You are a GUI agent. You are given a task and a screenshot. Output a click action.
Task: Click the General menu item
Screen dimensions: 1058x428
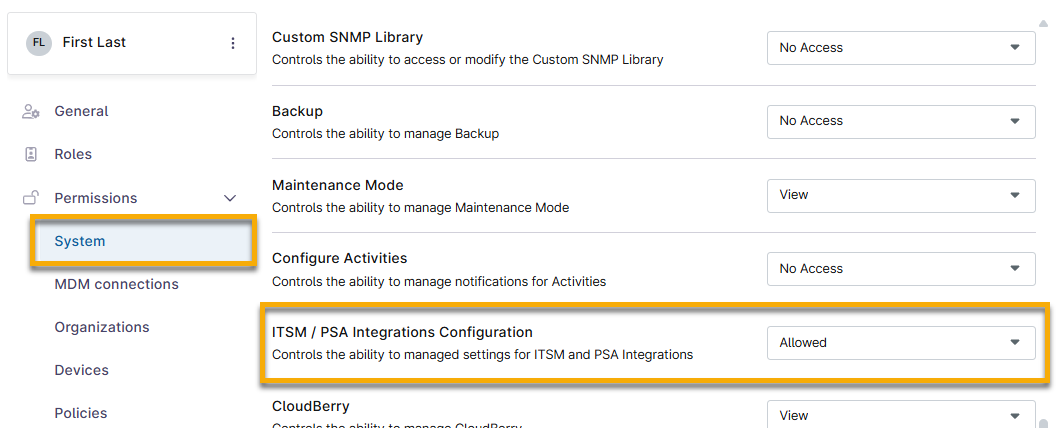(82, 112)
